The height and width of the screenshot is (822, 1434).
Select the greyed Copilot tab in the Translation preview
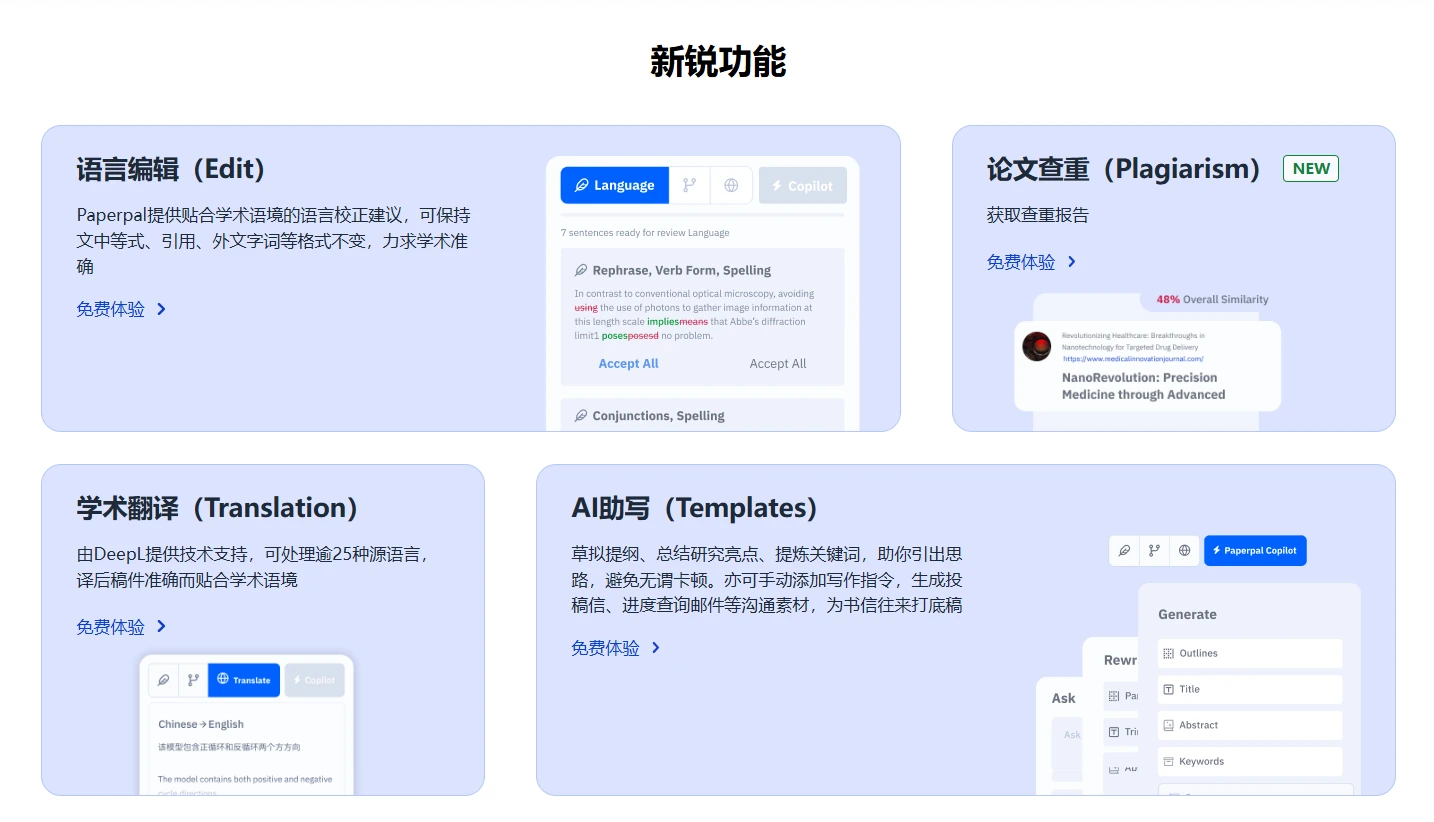(x=314, y=680)
